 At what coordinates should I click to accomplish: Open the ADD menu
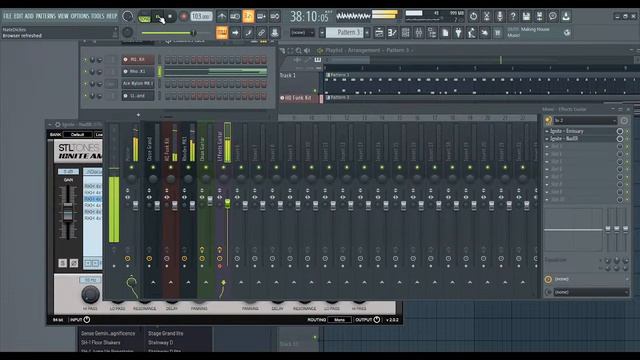tap(29, 16)
